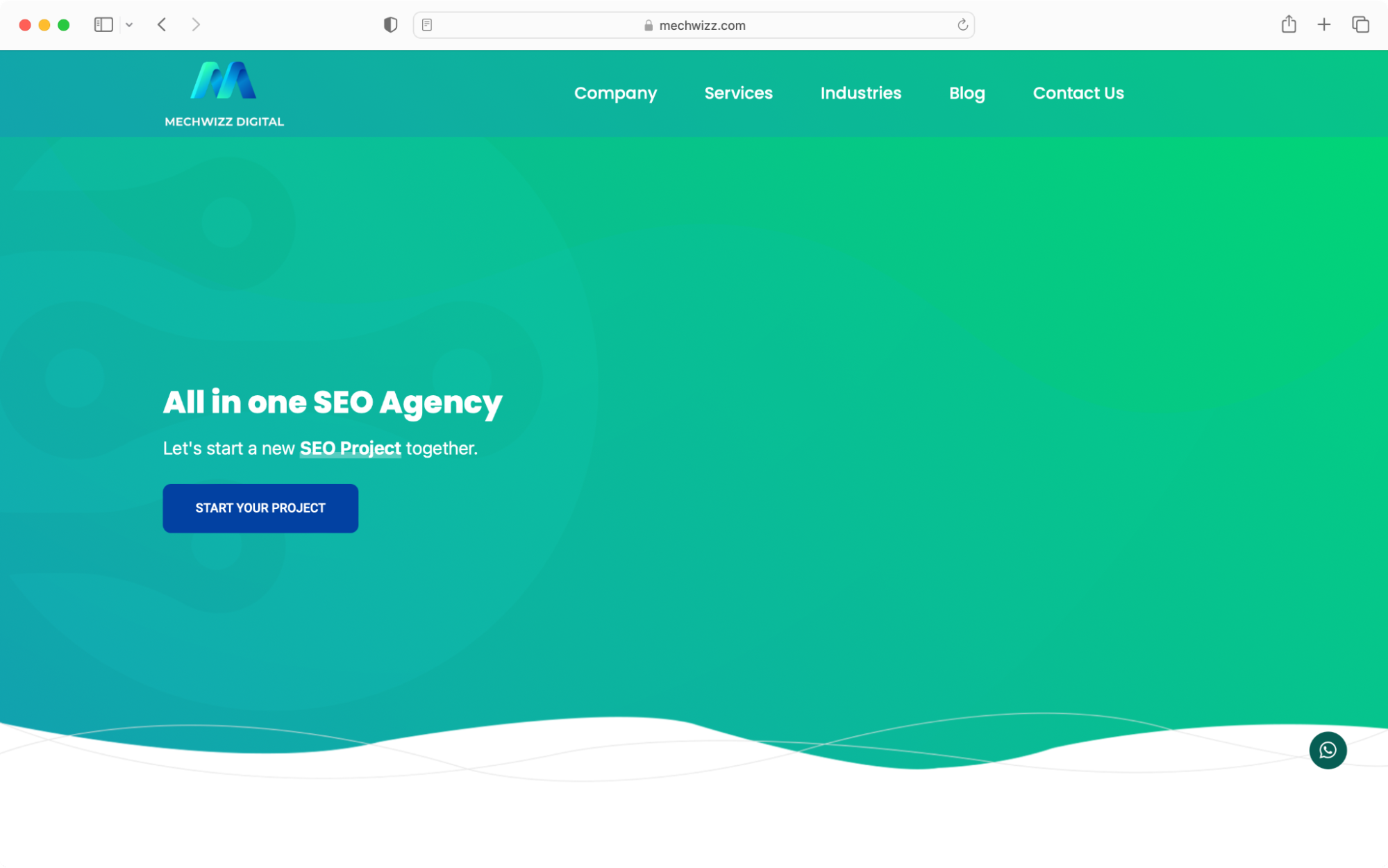This screenshot has height=868, width=1388.
Task: Click the Start Your Project button
Action: click(260, 508)
